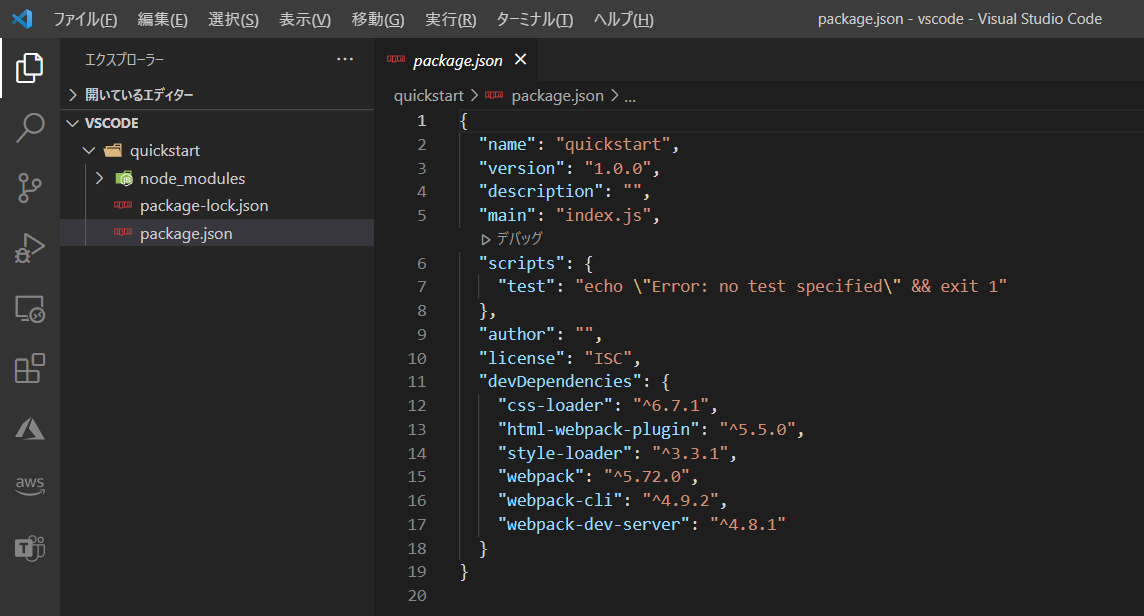Open the 実行(R) menu
Screen dimensions: 1144x616
coord(451,19)
